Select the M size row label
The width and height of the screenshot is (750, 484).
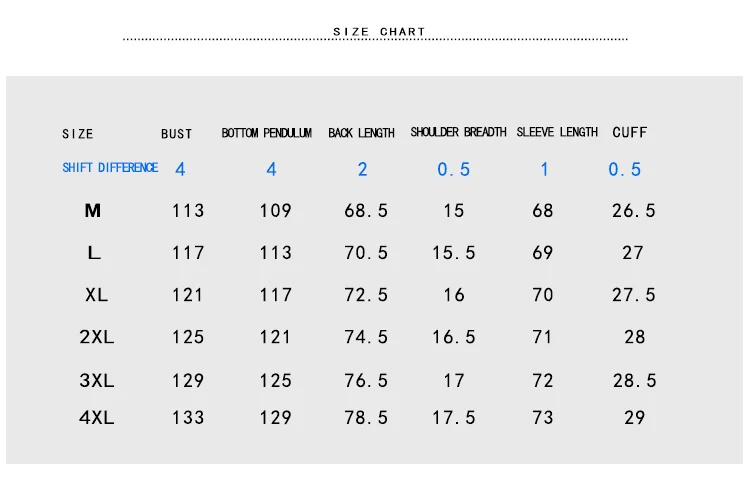click(x=93, y=210)
